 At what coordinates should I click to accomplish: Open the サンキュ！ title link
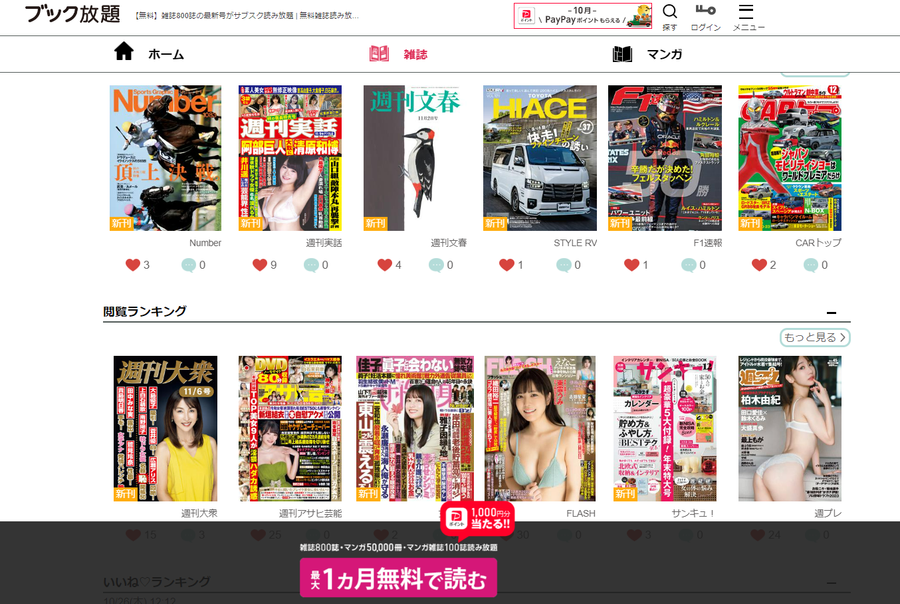[693, 513]
